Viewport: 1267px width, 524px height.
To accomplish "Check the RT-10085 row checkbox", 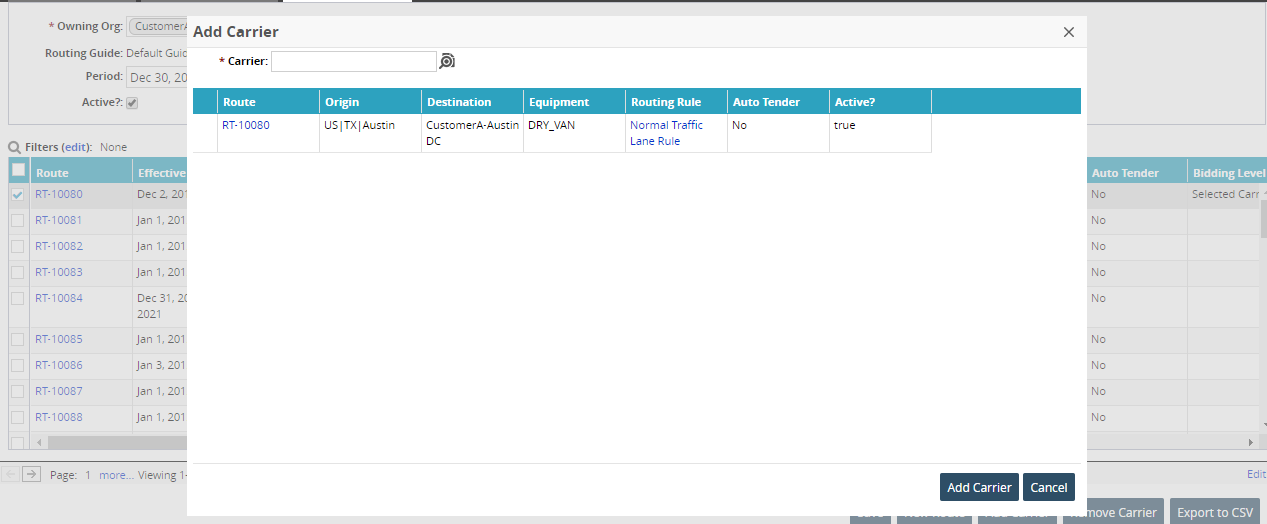I will 17,340.
